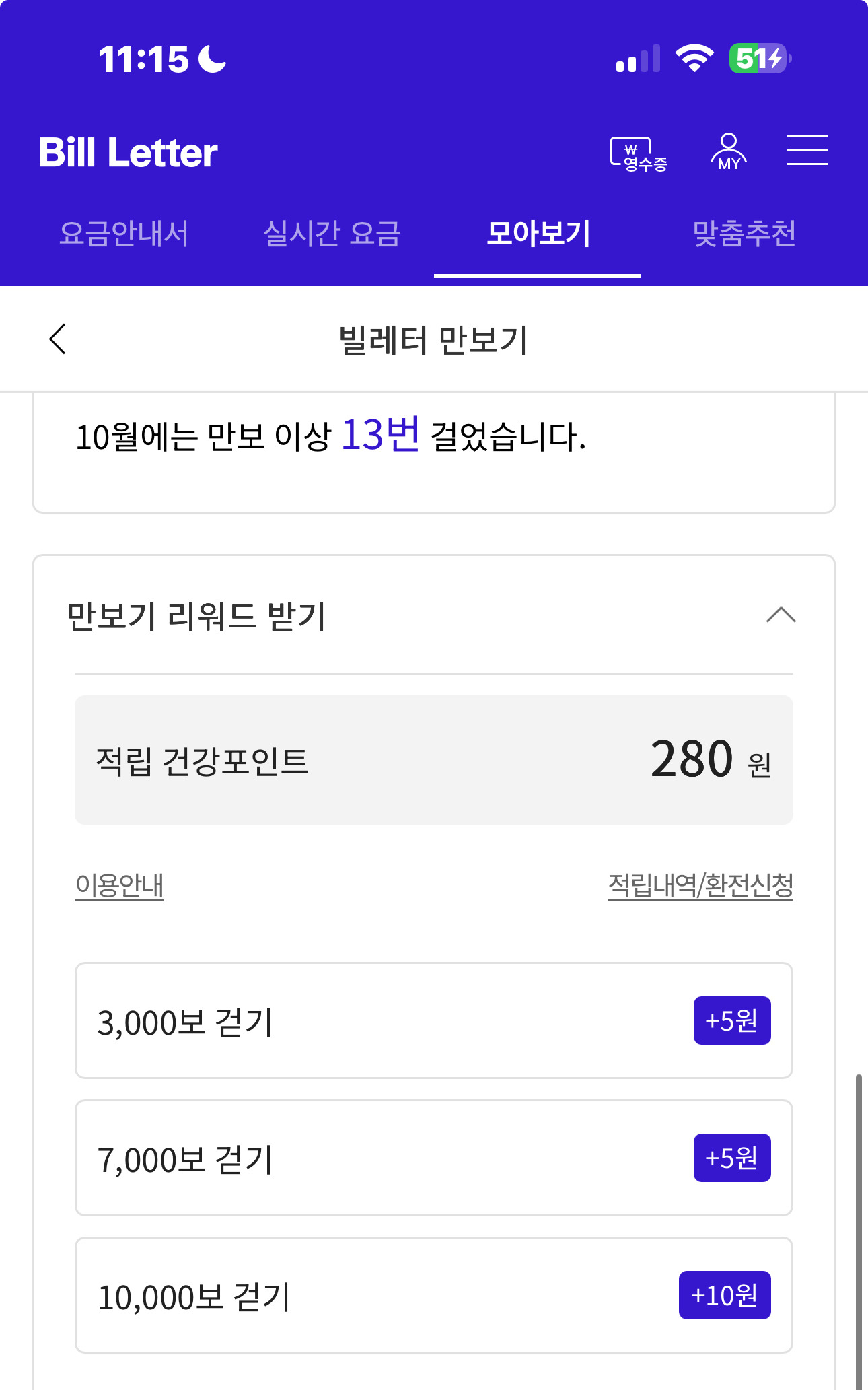The width and height of the screenshot is (868, 1390).
Task: Collapse the 만보기 리워드 받기 section
Action: [781, 615]
